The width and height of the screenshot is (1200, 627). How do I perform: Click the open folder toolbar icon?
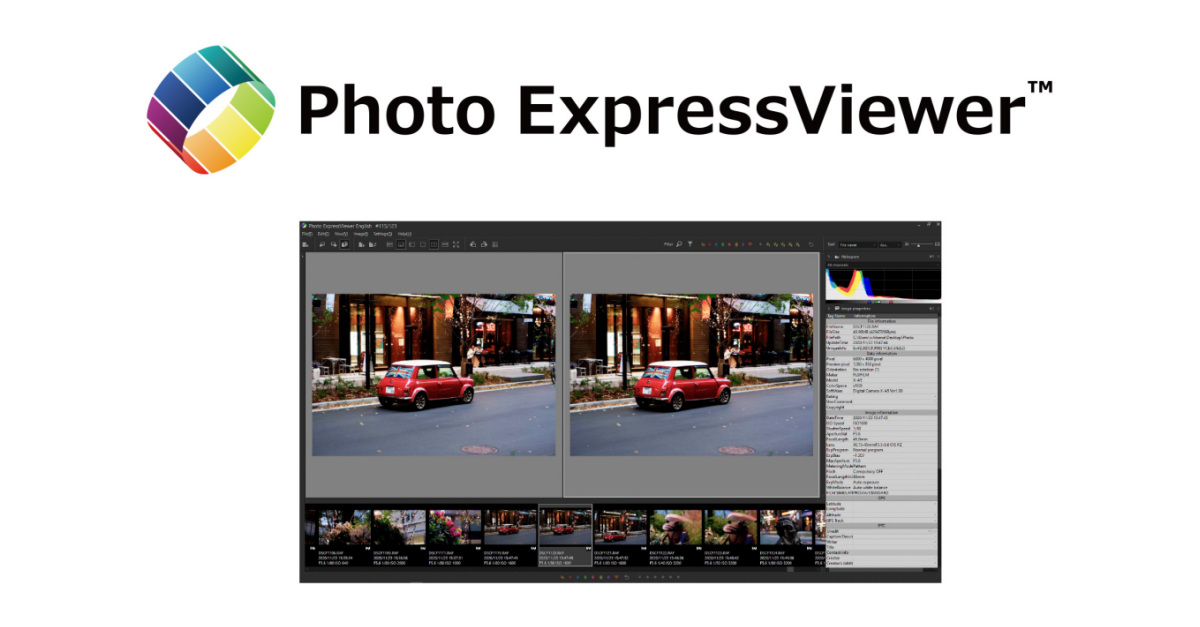pyautogui.click(x=305, y=244)
